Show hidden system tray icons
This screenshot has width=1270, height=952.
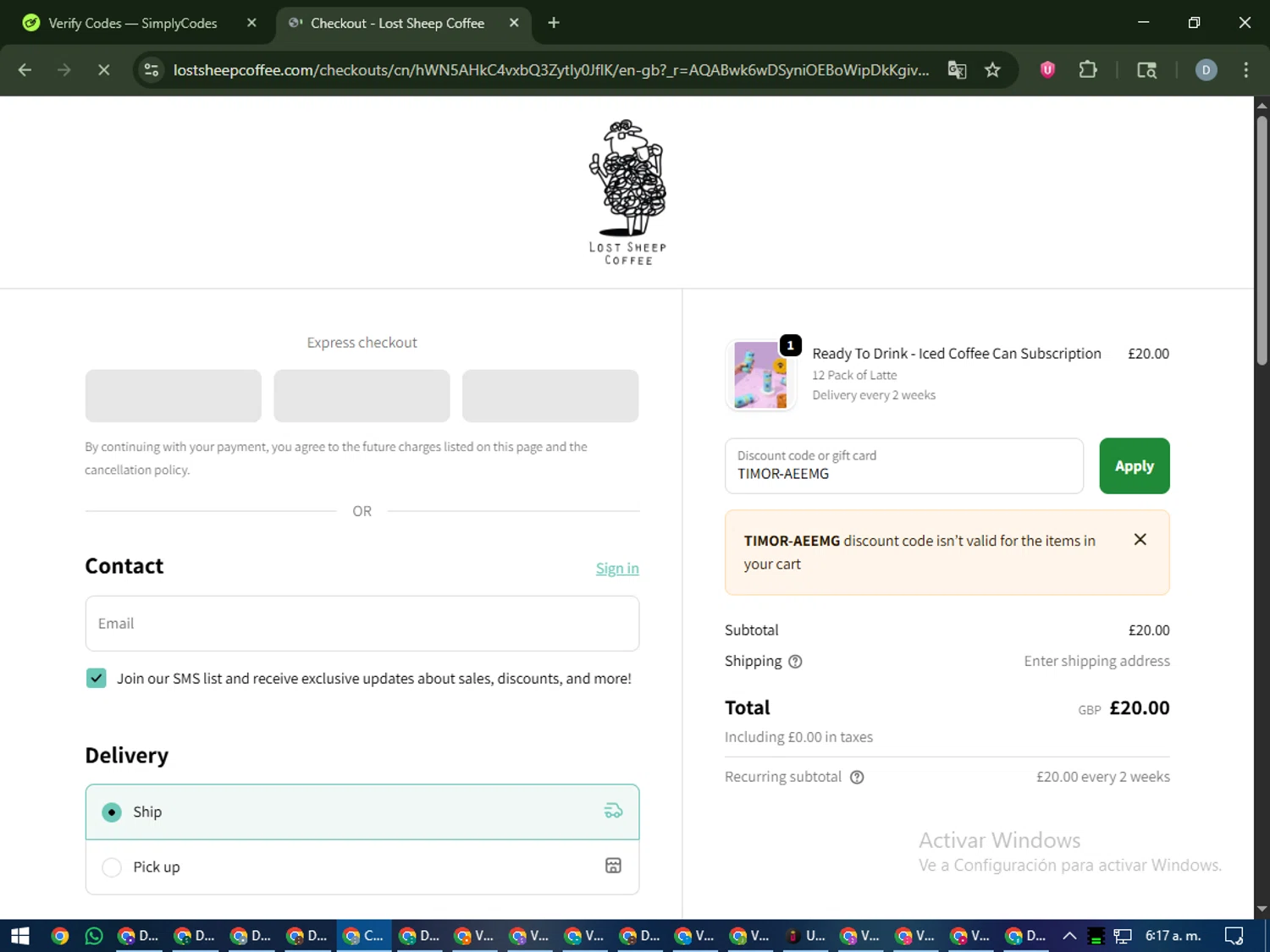pos(1069,936)
